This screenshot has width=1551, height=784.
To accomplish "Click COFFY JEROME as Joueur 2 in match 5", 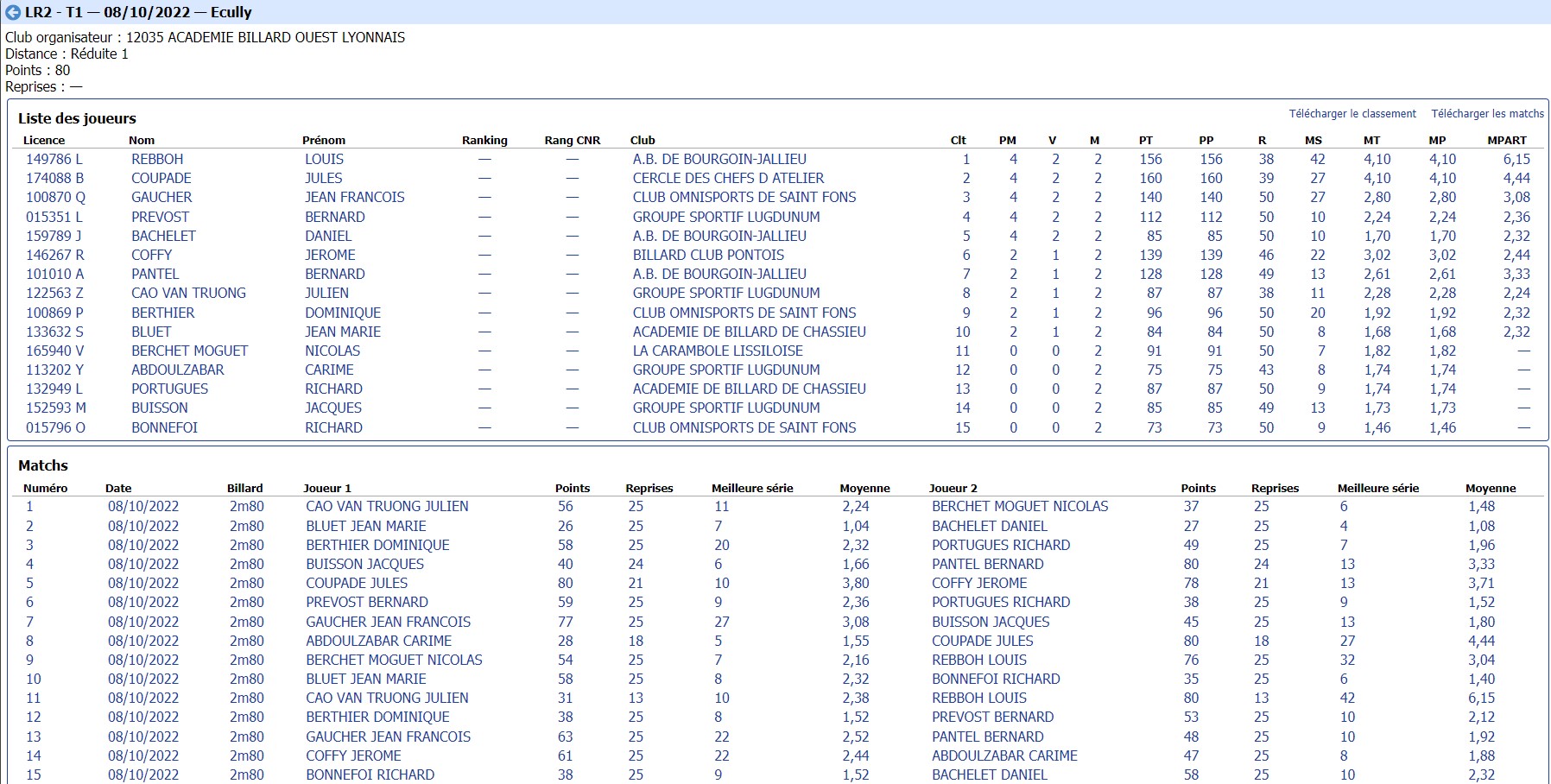I will pos(979,583).
